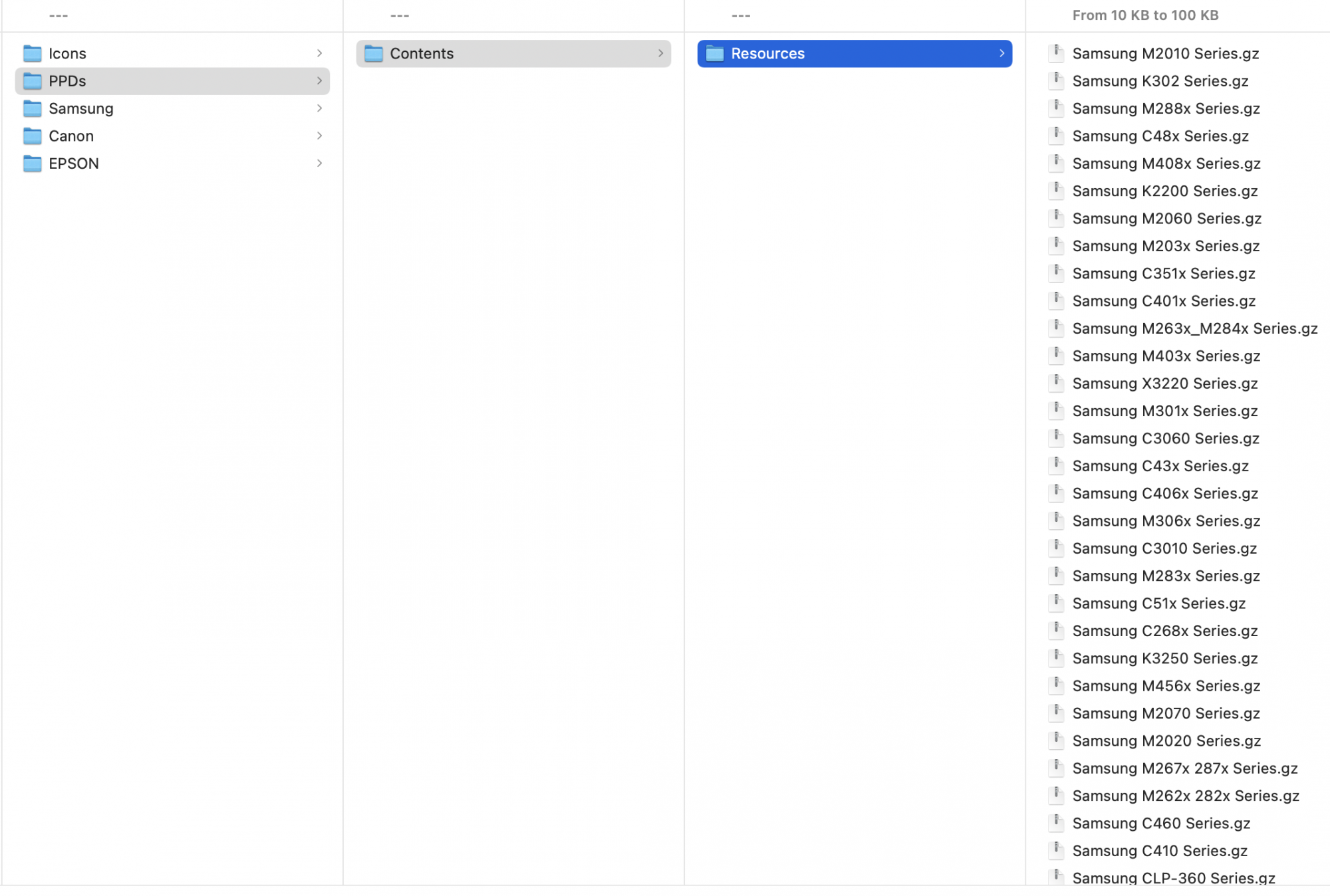Click the Samsung M2010 Series.gz file icon

click(x=1056, y=53)
